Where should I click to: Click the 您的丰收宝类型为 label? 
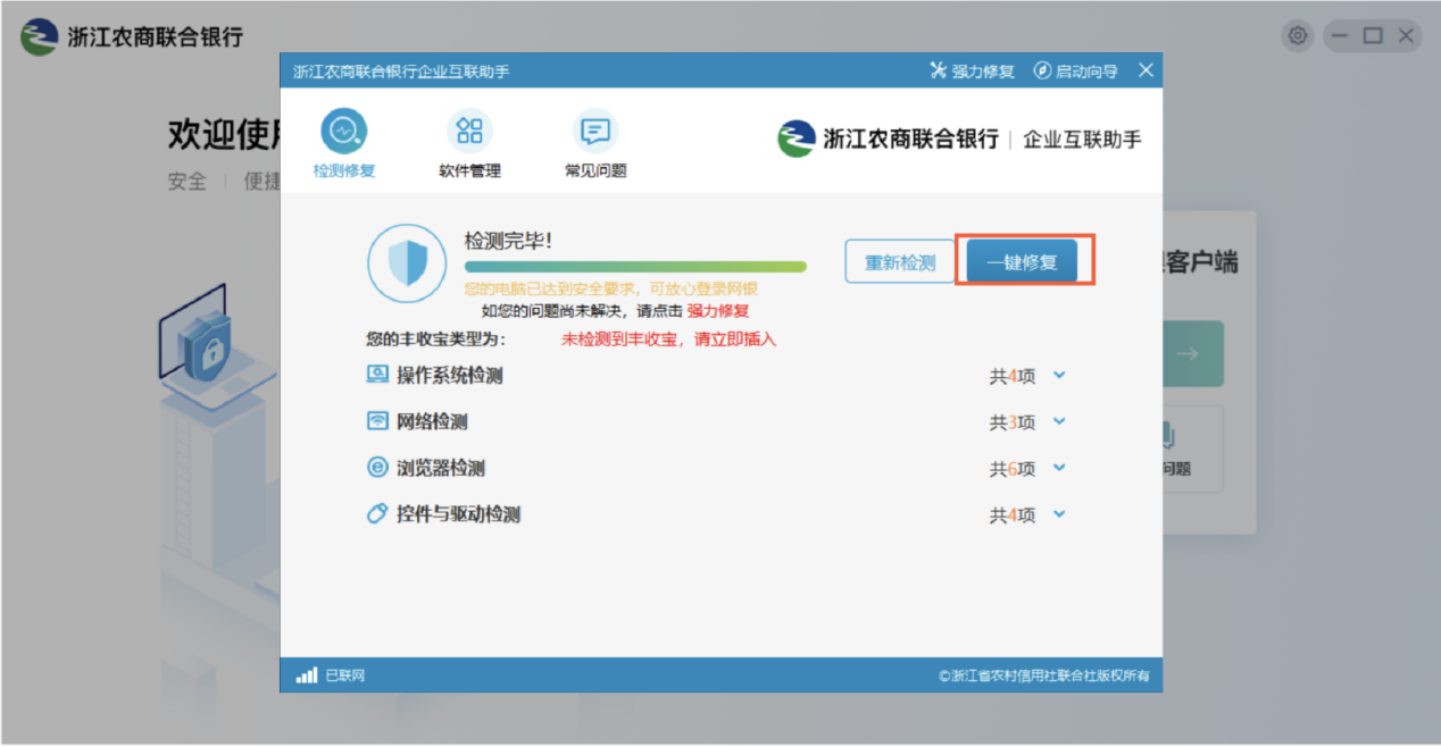point(436,339)
